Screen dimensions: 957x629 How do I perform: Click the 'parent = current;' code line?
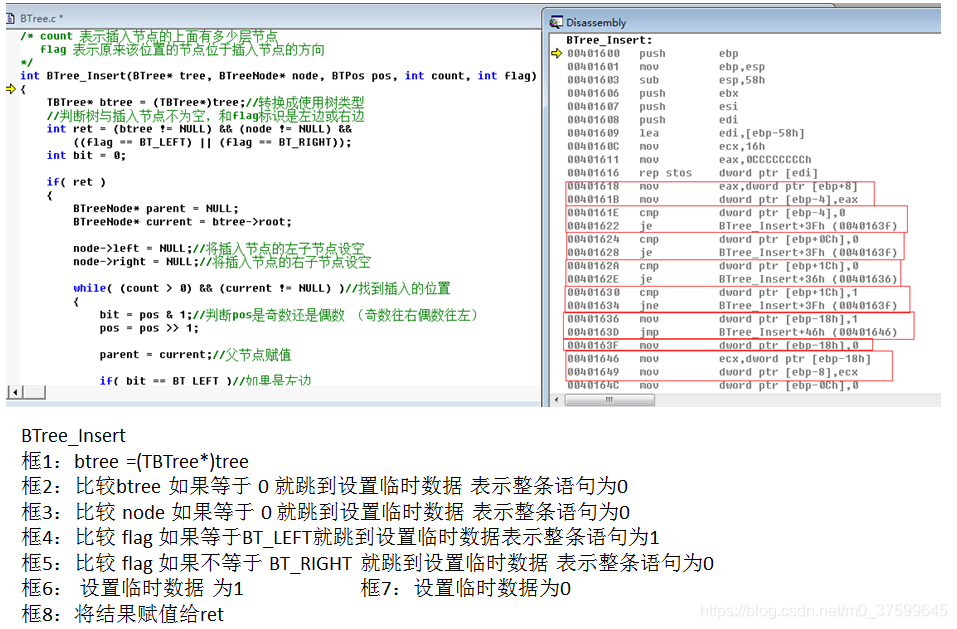click(195, 354)
